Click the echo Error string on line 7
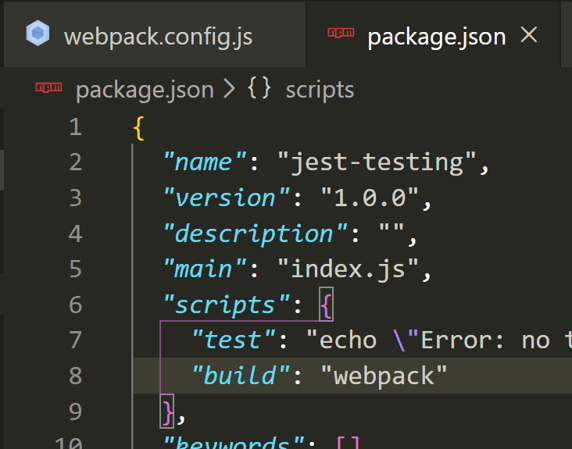Screen dimensions: 572x449 pyautogui.click(x=439, y=340)
